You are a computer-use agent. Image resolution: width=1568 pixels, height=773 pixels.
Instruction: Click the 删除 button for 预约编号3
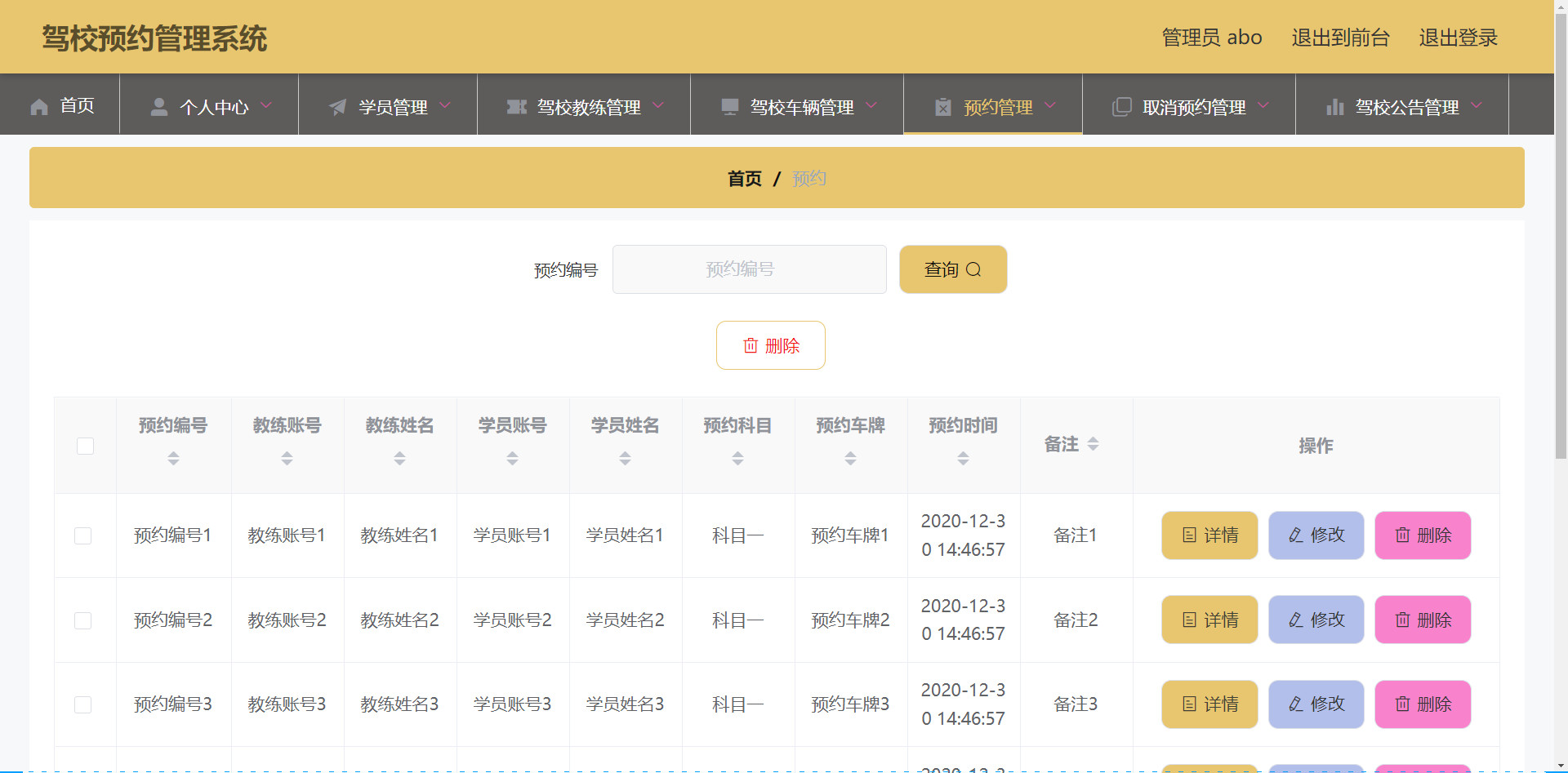tap(1423, 704)
